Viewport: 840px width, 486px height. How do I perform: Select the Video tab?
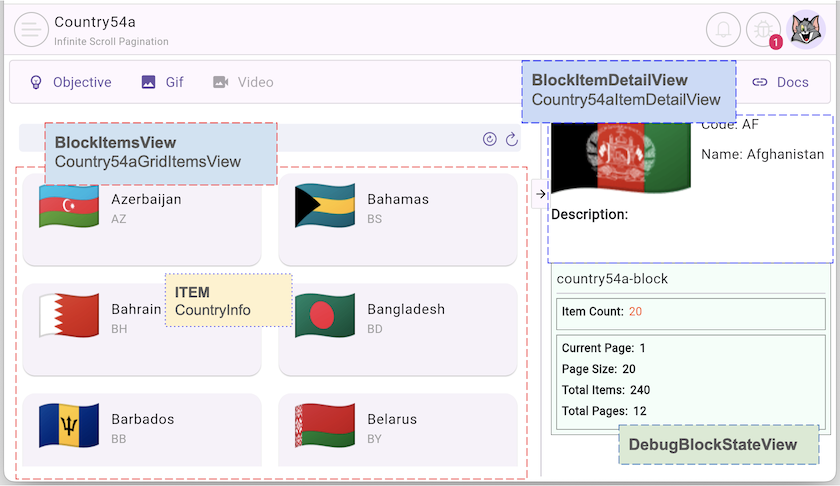tap(242, 82)
